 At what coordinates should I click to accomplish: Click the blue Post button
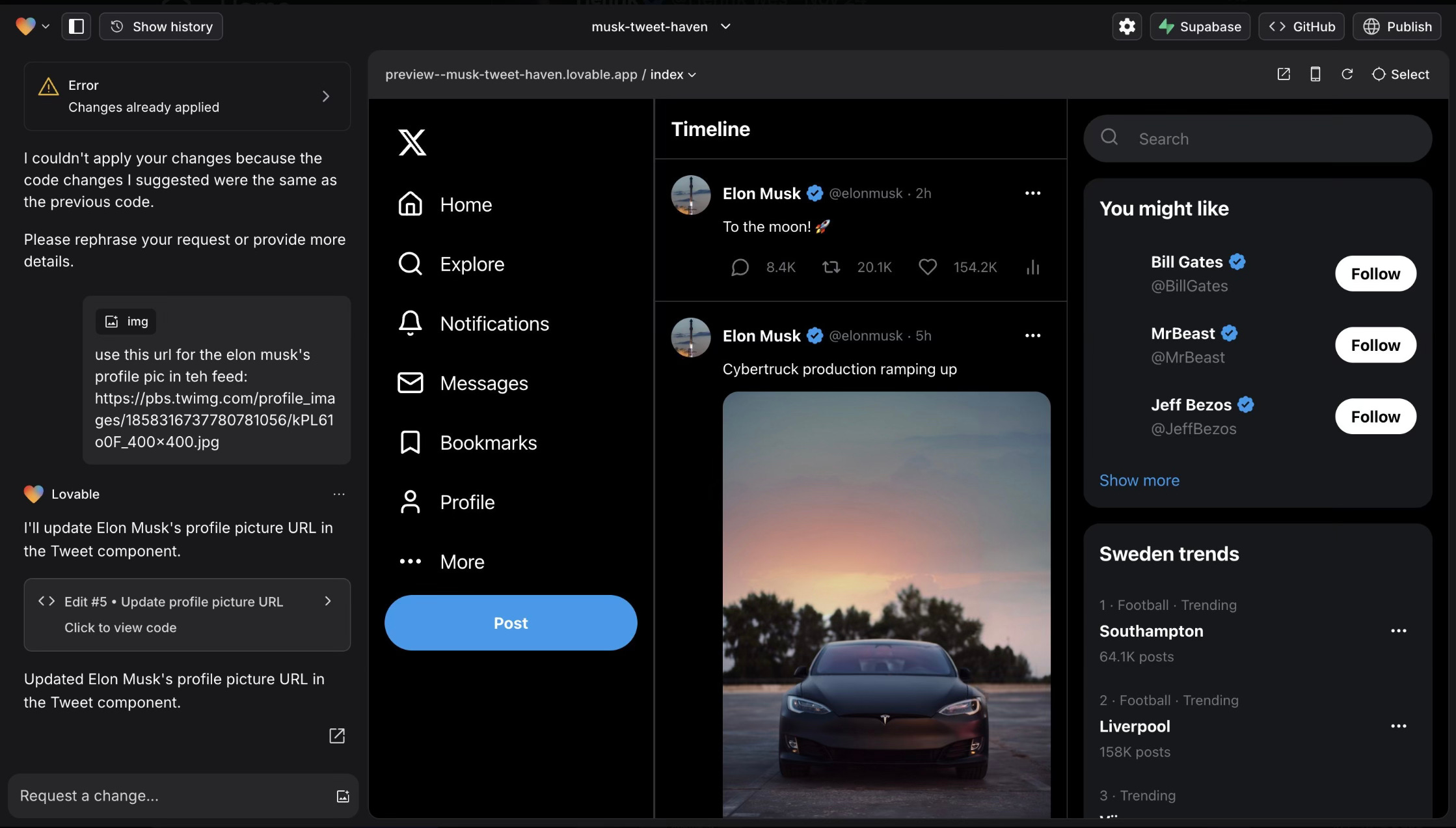click(511, 623)
